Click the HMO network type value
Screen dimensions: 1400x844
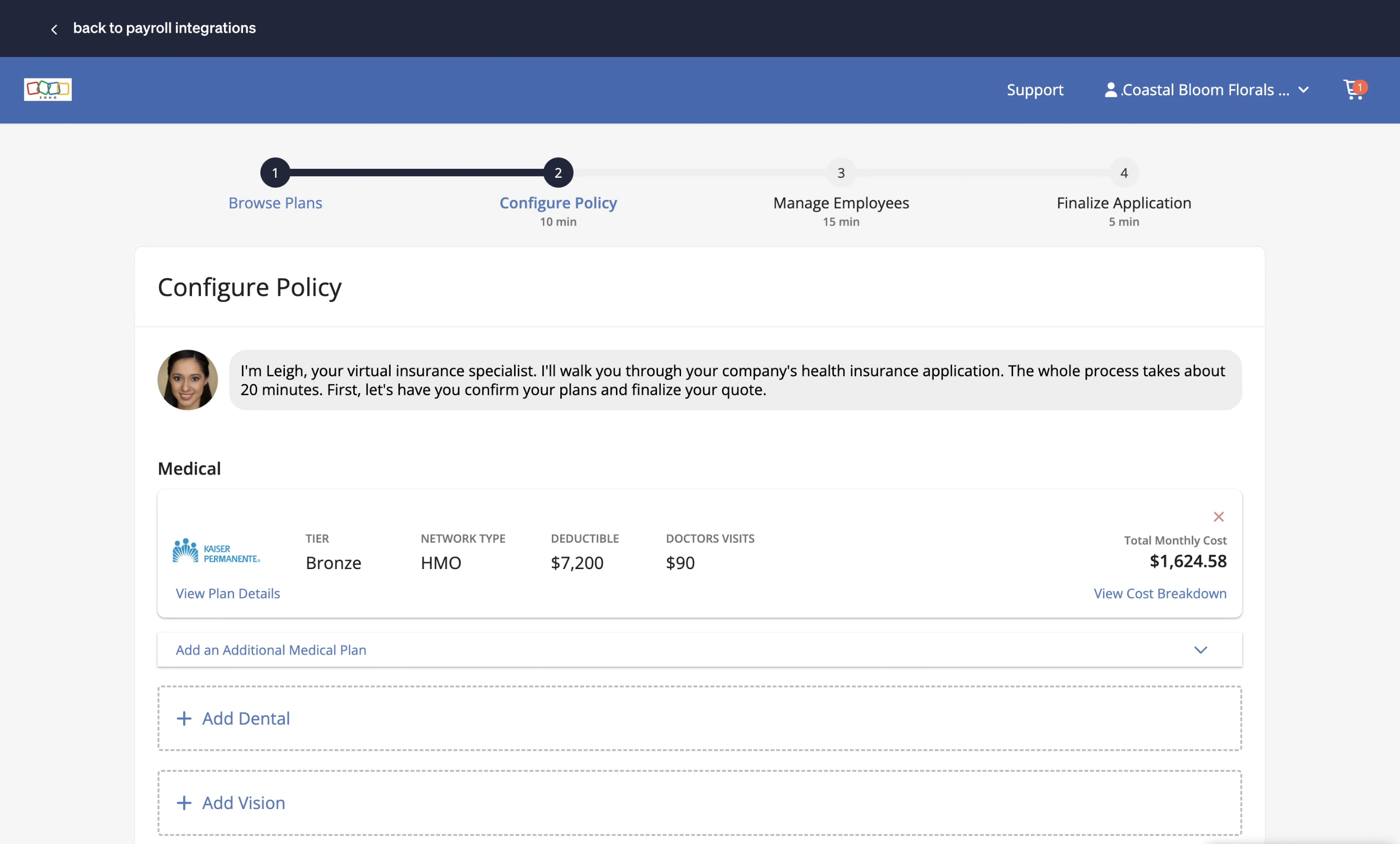click(x=441, y=563)
